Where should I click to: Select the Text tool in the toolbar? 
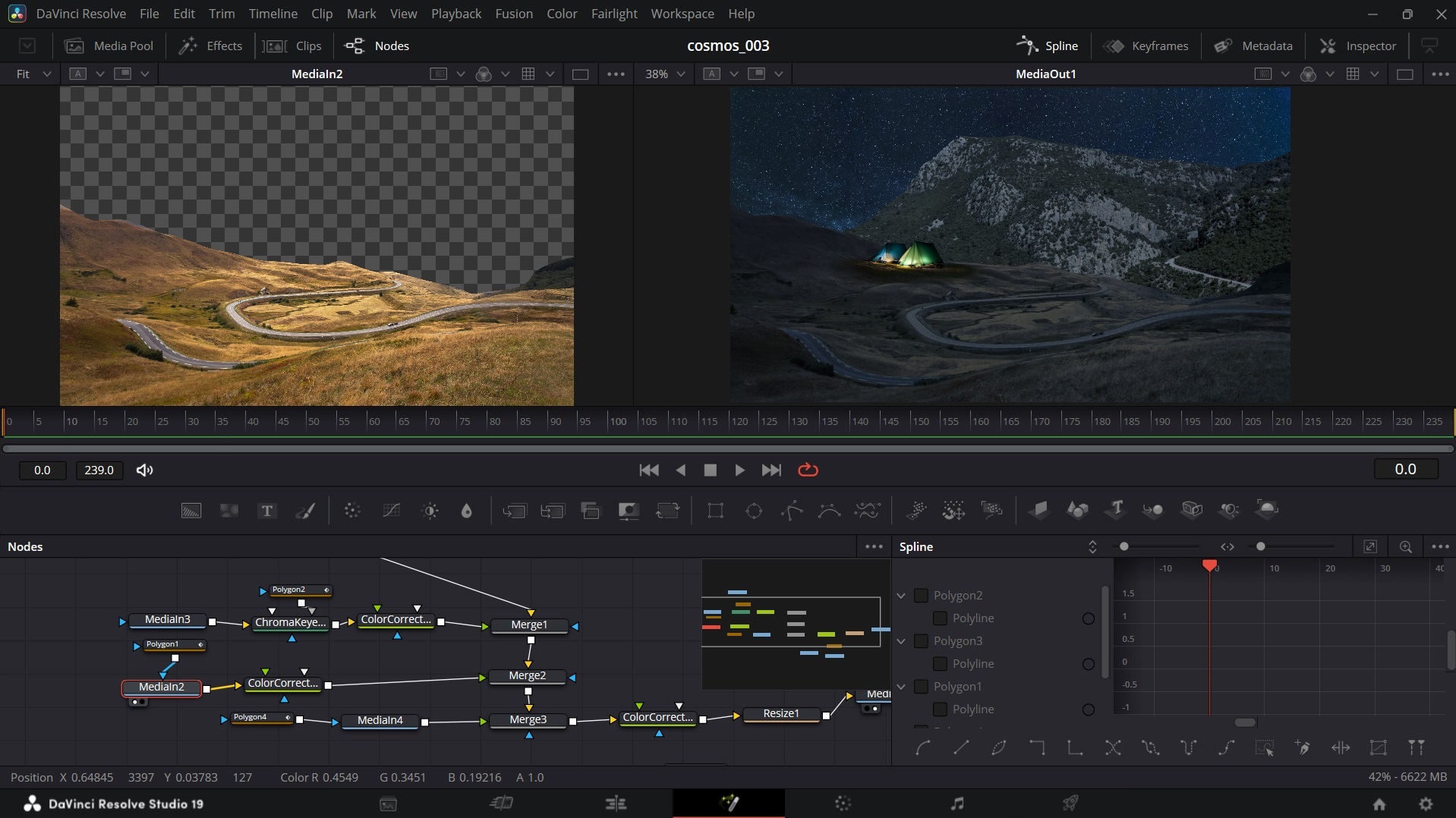point(266,511)
